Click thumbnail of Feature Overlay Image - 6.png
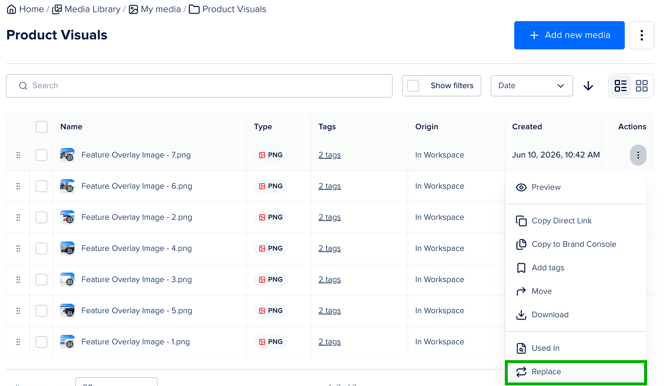The height and width of the screenshot is (386, 670). tap(67, 186)
